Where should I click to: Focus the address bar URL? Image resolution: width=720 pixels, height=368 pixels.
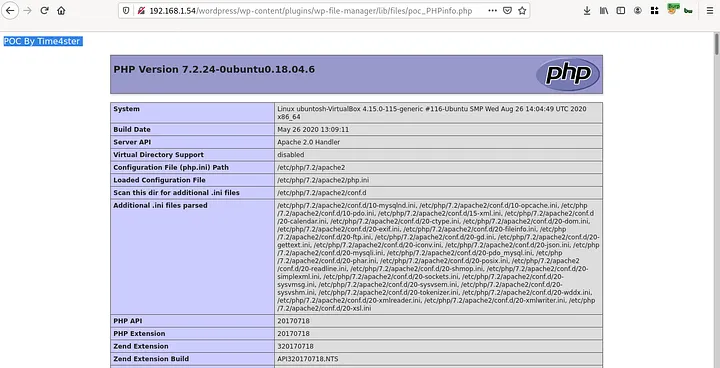311,11
